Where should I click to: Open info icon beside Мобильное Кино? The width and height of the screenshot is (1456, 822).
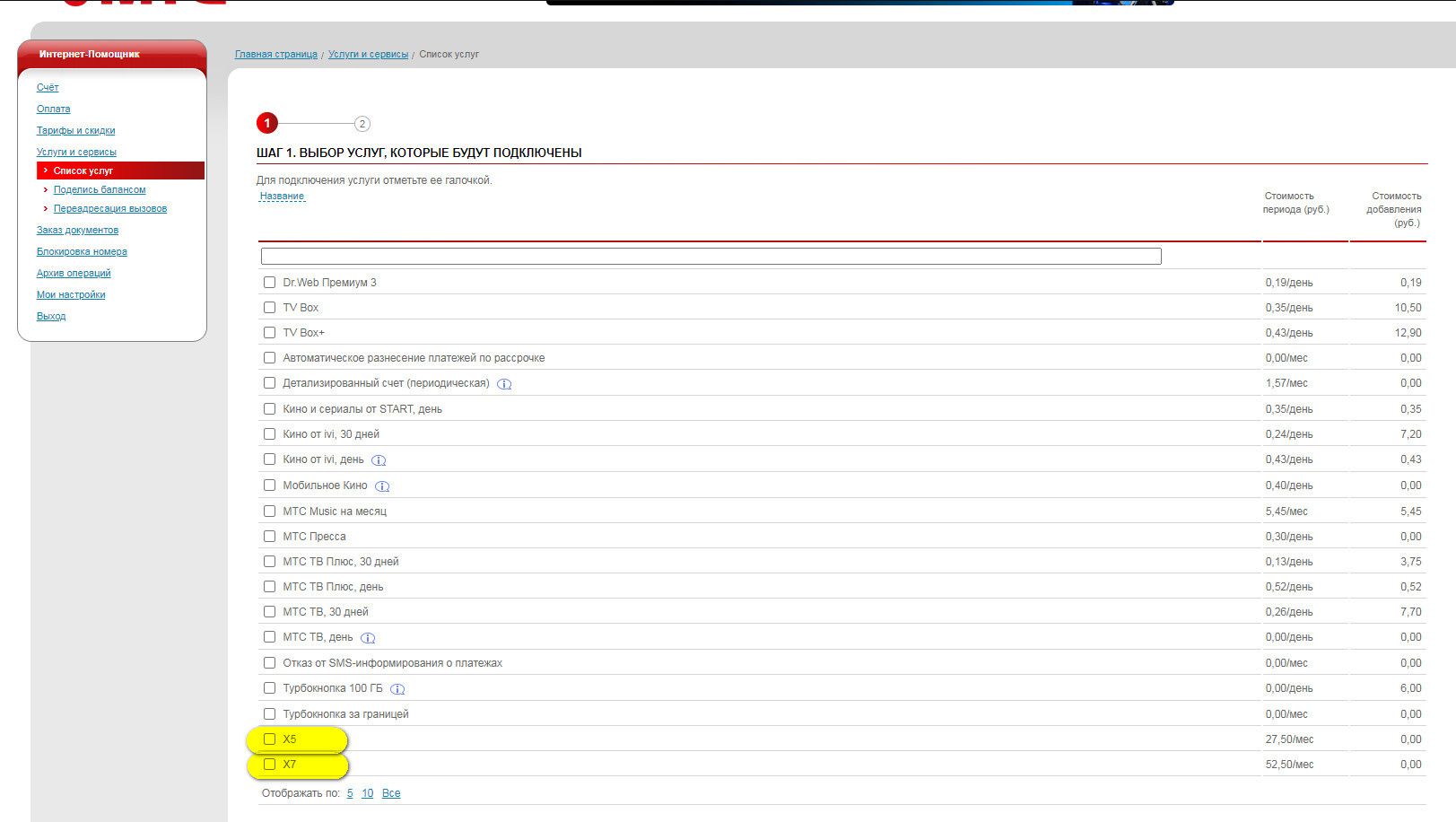coord(382,486)
